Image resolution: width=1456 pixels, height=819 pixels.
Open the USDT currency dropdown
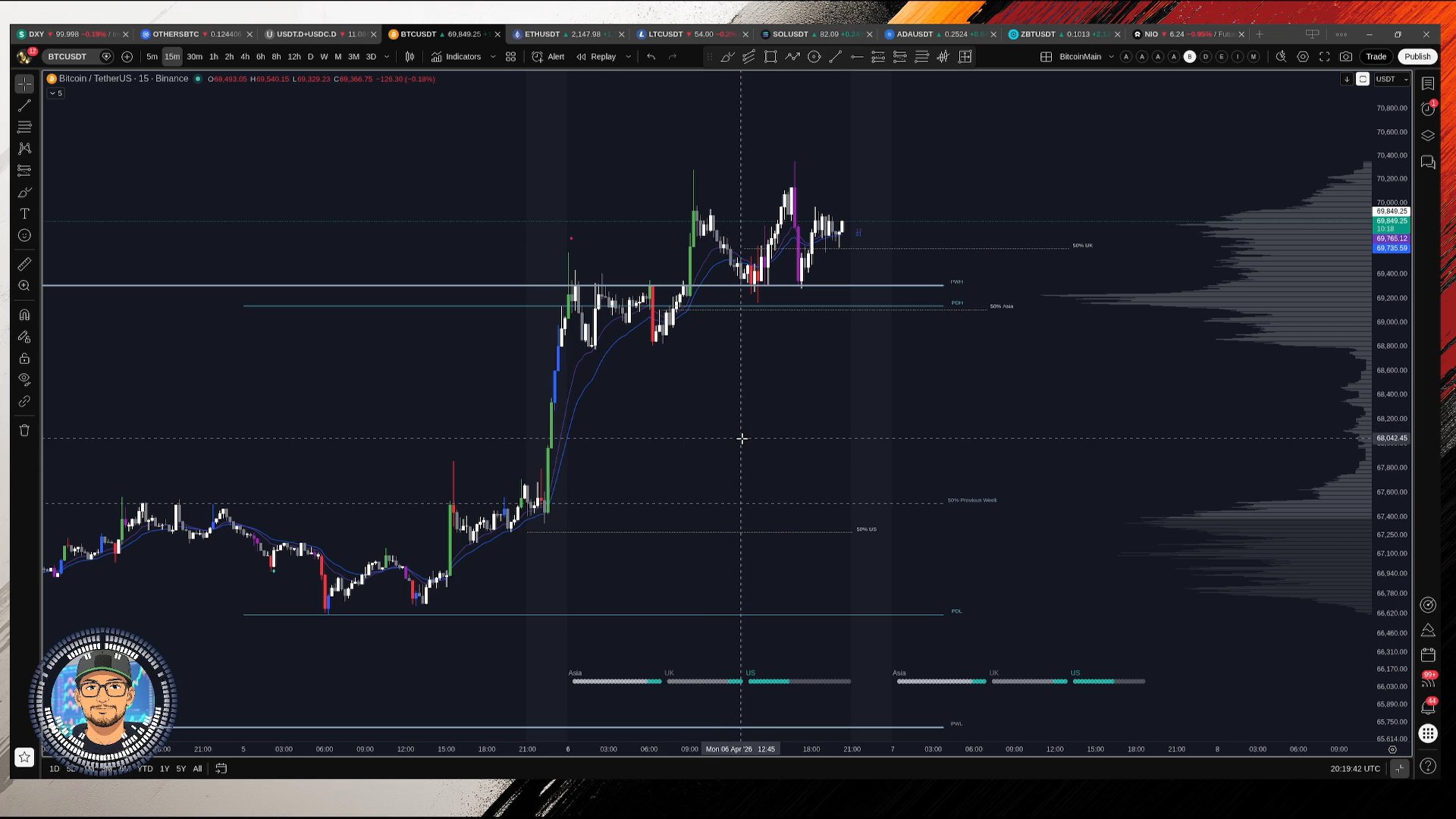point(1392,79)
